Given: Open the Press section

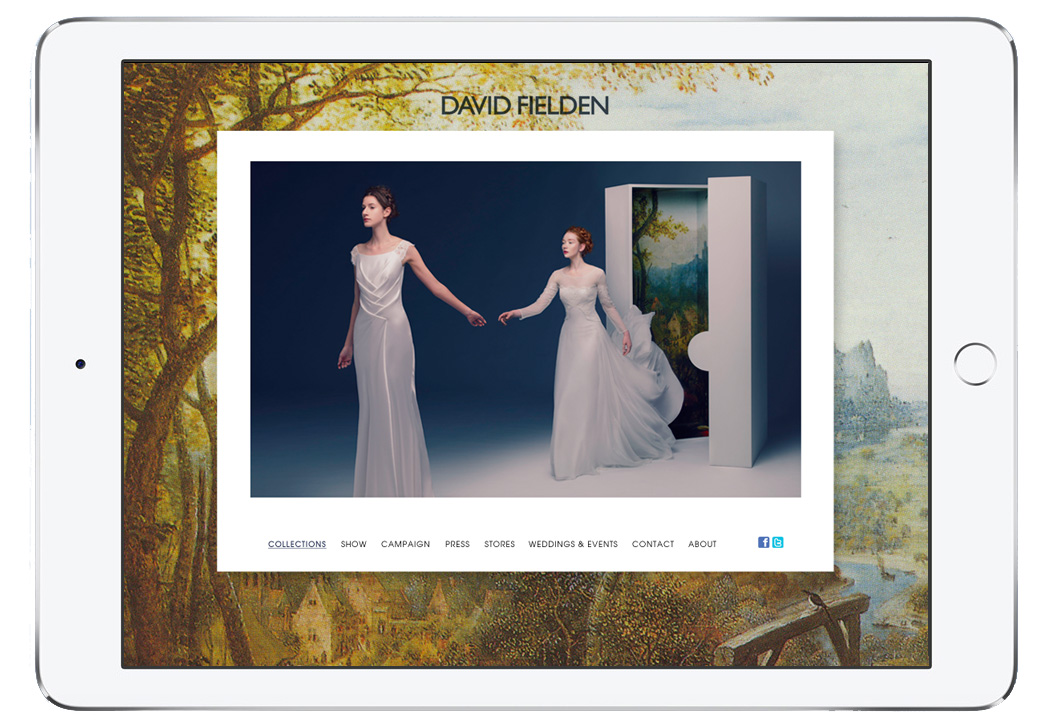Looking at the screenshot, I should tap(457, 544).
